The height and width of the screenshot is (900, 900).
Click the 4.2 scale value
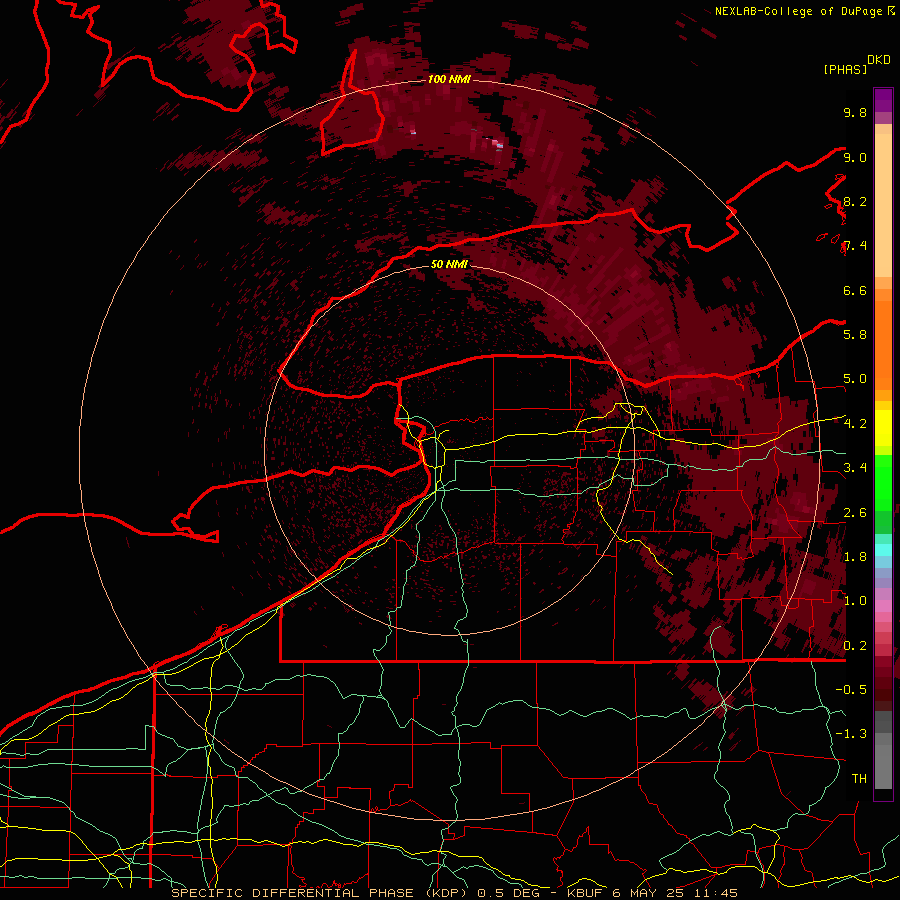[855, 424]
